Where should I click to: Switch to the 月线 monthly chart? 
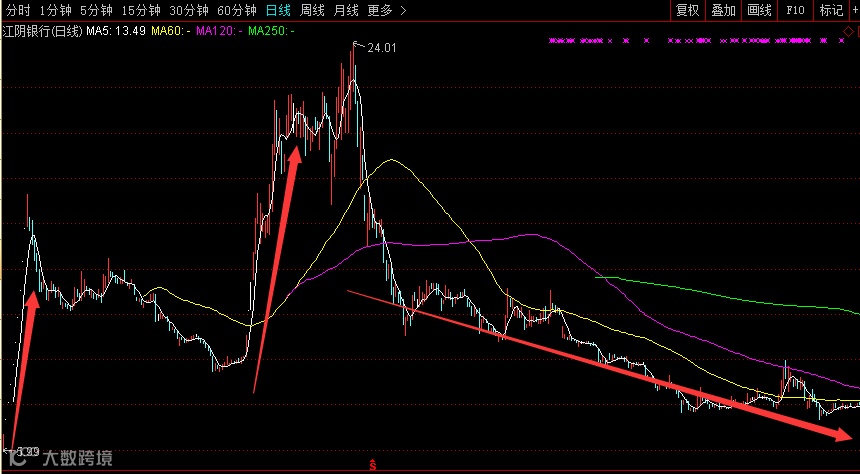coord(346,10)
